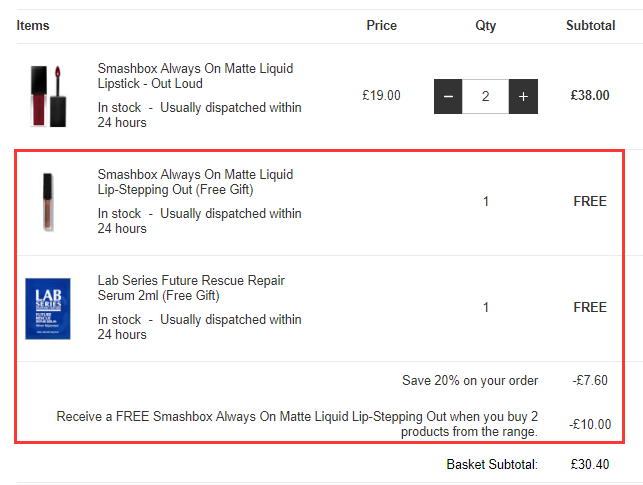Click the -£10.00 free gift discount amount

590,424
